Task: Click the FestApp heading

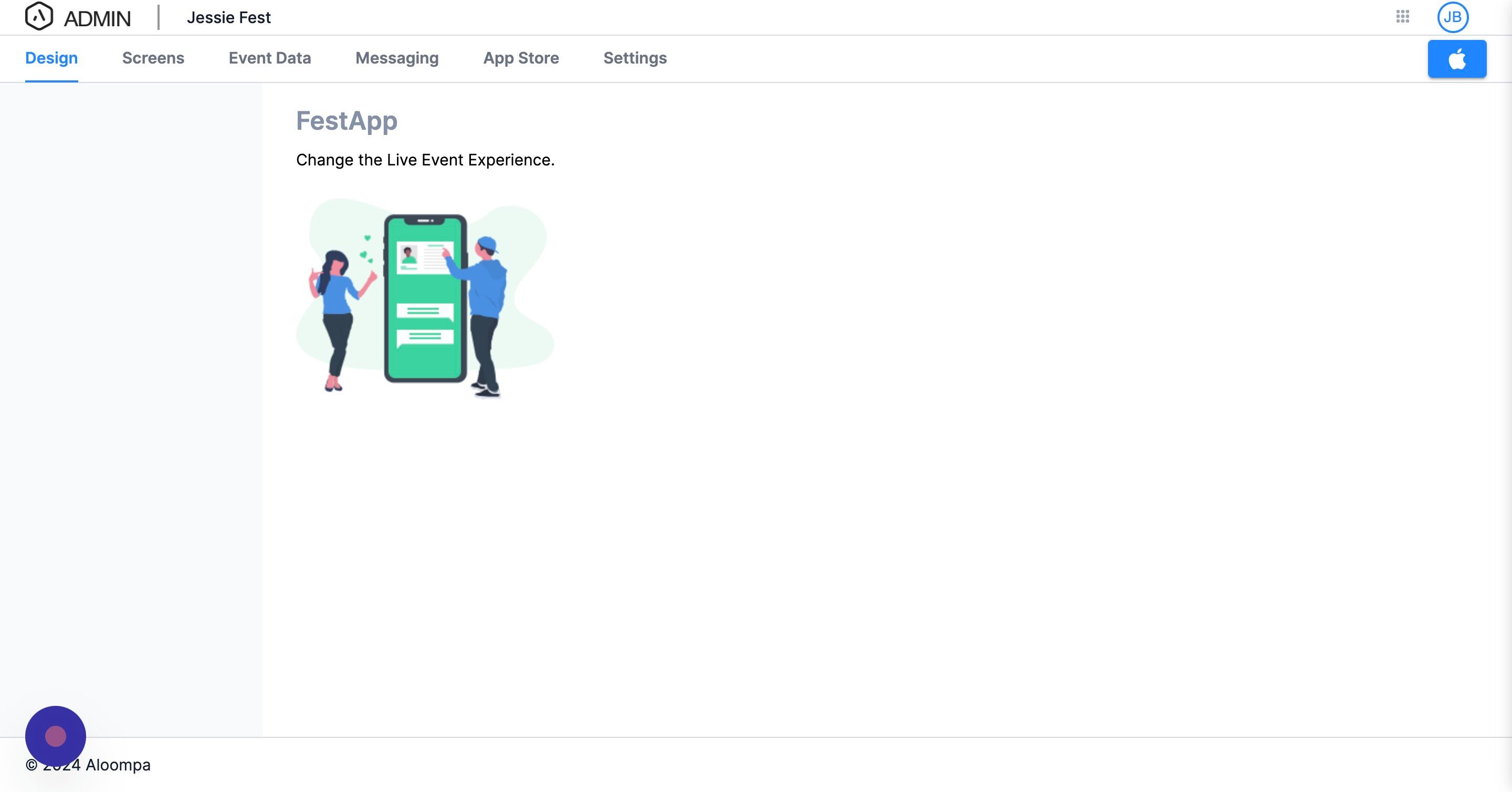Action: (346, 121)
